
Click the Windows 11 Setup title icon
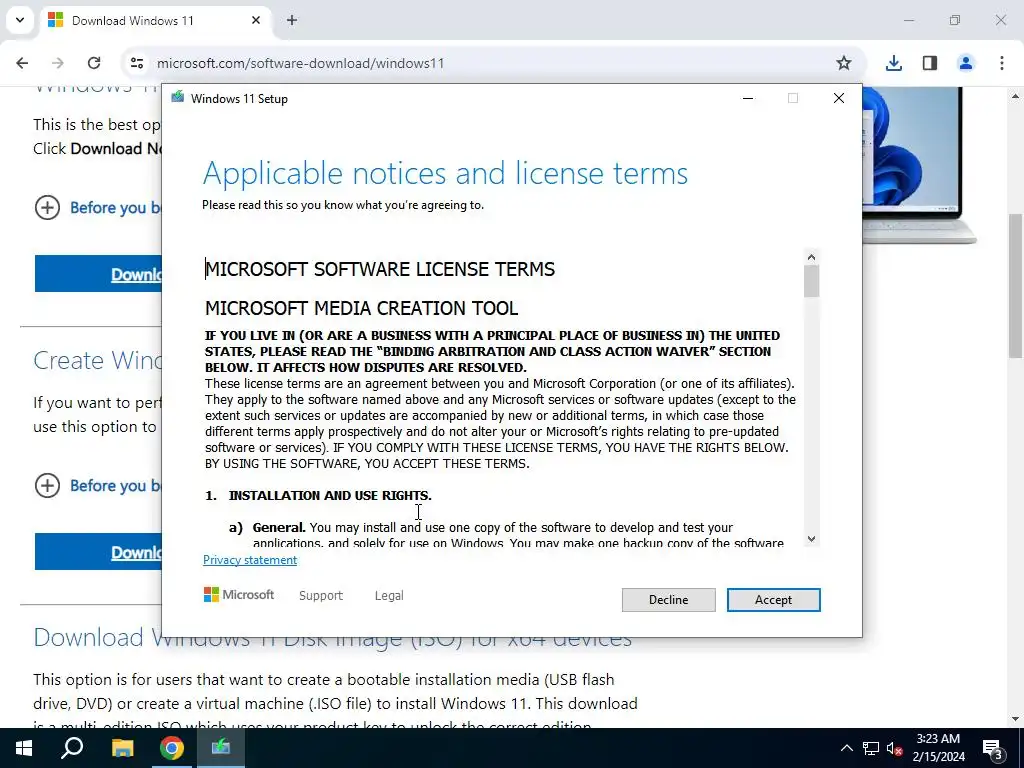(x=178, y=98)
